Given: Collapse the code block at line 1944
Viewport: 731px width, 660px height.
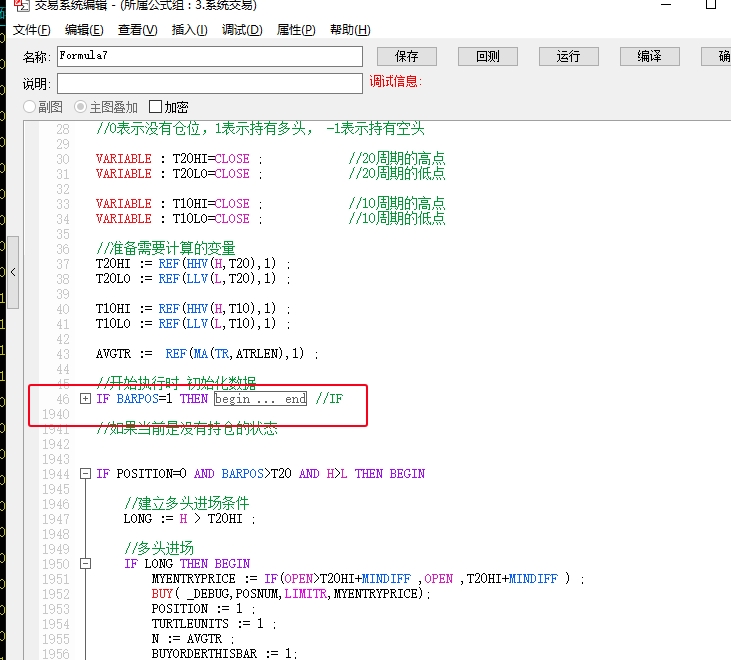Looking at the screenshot, I should coord(85,474).
